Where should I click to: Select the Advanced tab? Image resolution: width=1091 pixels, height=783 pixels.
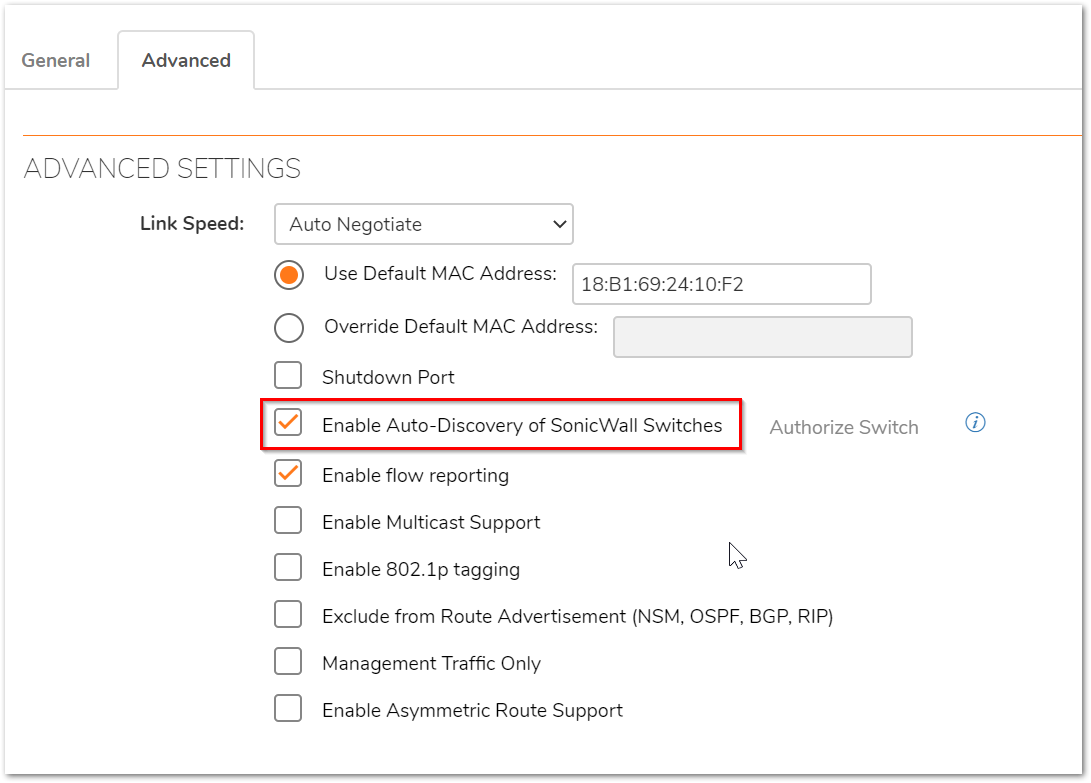pyautogui.click(x=186, y=61)
